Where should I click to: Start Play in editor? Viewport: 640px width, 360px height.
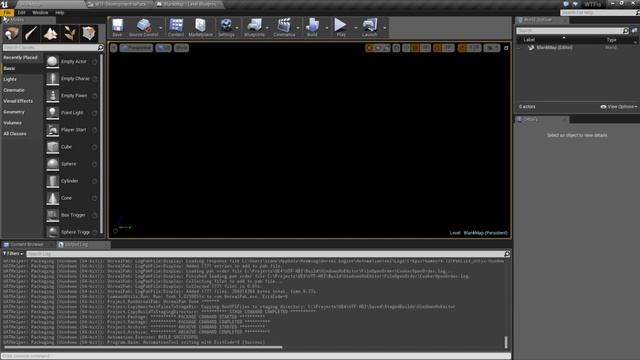340,25
